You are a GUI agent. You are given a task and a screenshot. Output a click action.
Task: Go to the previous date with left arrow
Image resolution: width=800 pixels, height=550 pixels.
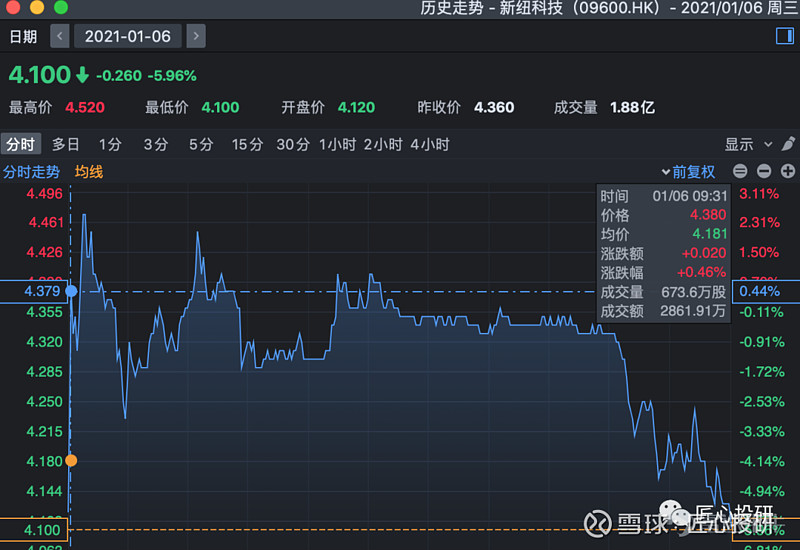(x=60, y=36)
